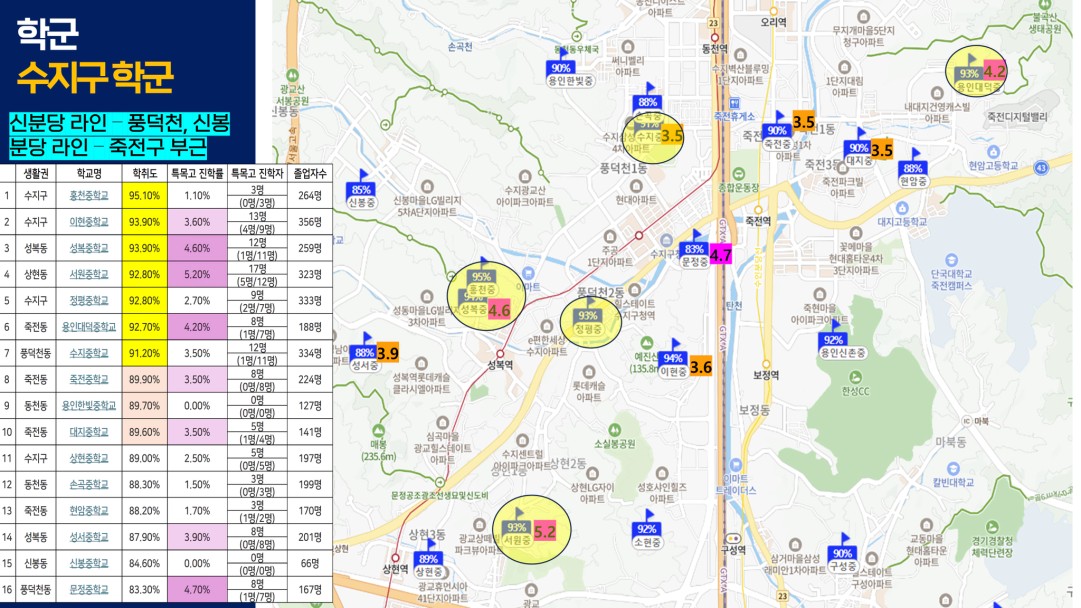Select the 특목고 진학률 column header
Image resolution: width=1081 pixels, height=608 pixels.
coord(197,173)
